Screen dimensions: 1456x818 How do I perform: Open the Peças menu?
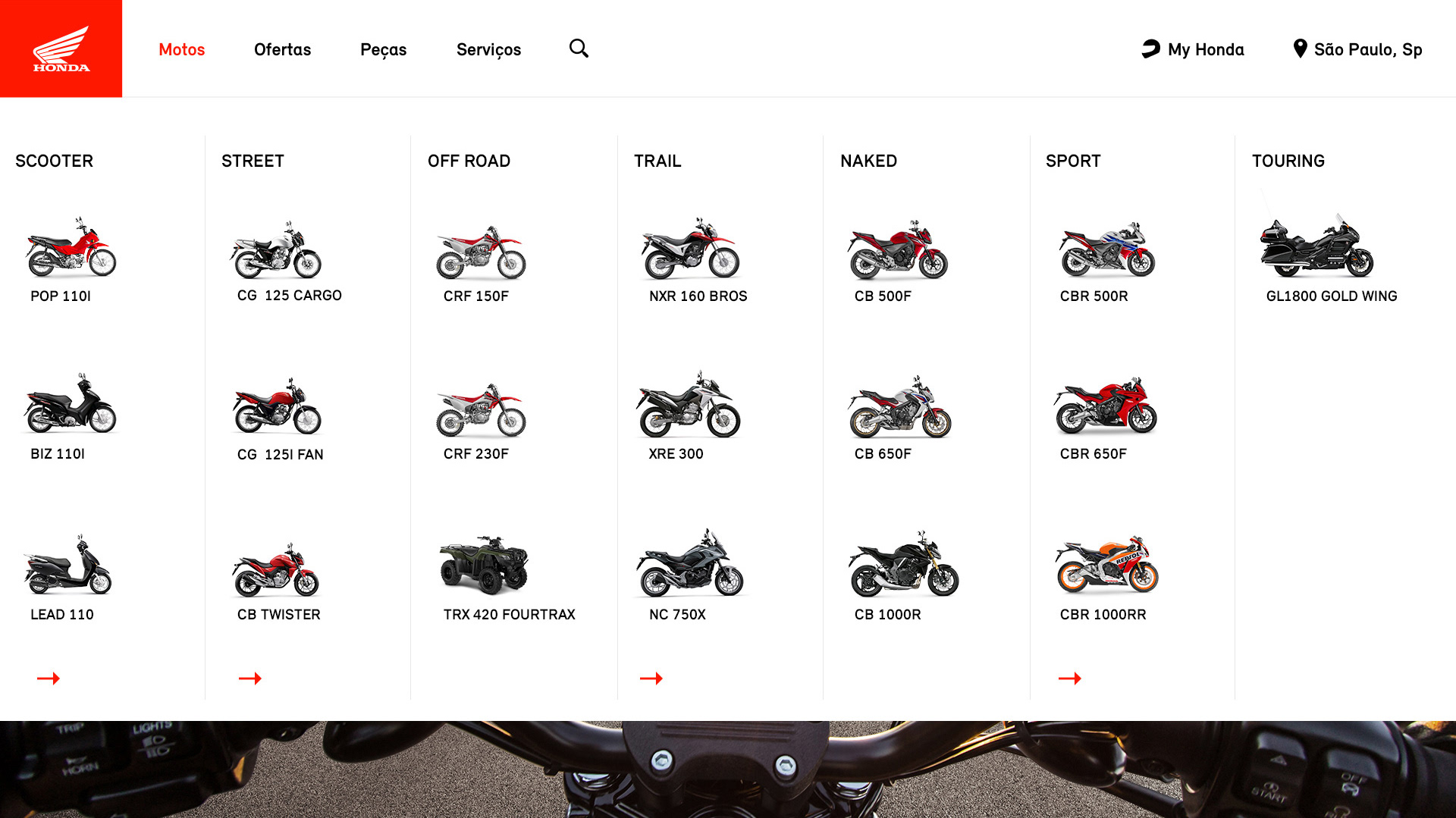384,50
